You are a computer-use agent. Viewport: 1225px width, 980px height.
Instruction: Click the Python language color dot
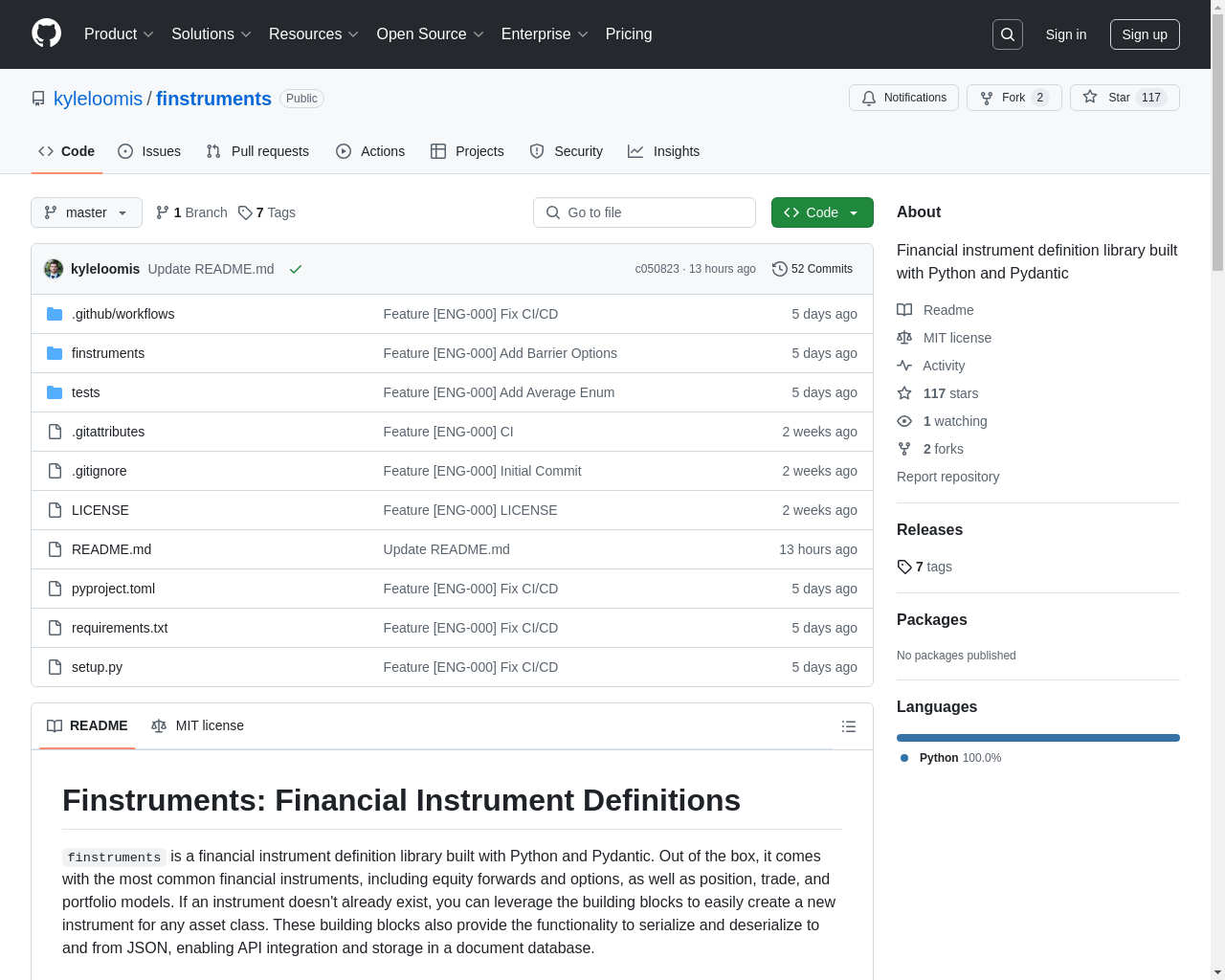pos(904,758)
